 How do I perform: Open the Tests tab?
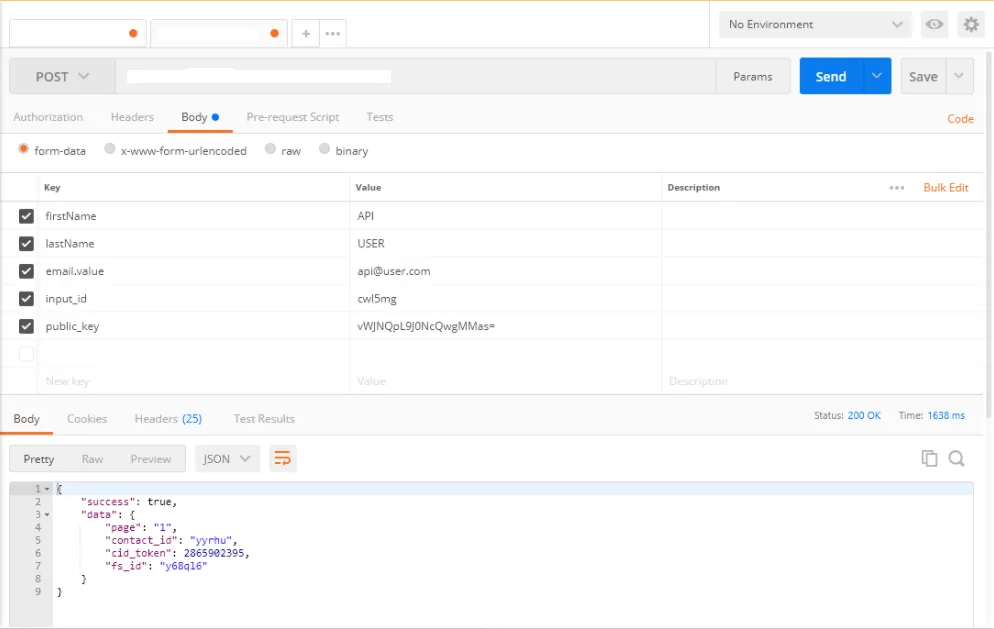pyautogui.click(x=380, y=117)
